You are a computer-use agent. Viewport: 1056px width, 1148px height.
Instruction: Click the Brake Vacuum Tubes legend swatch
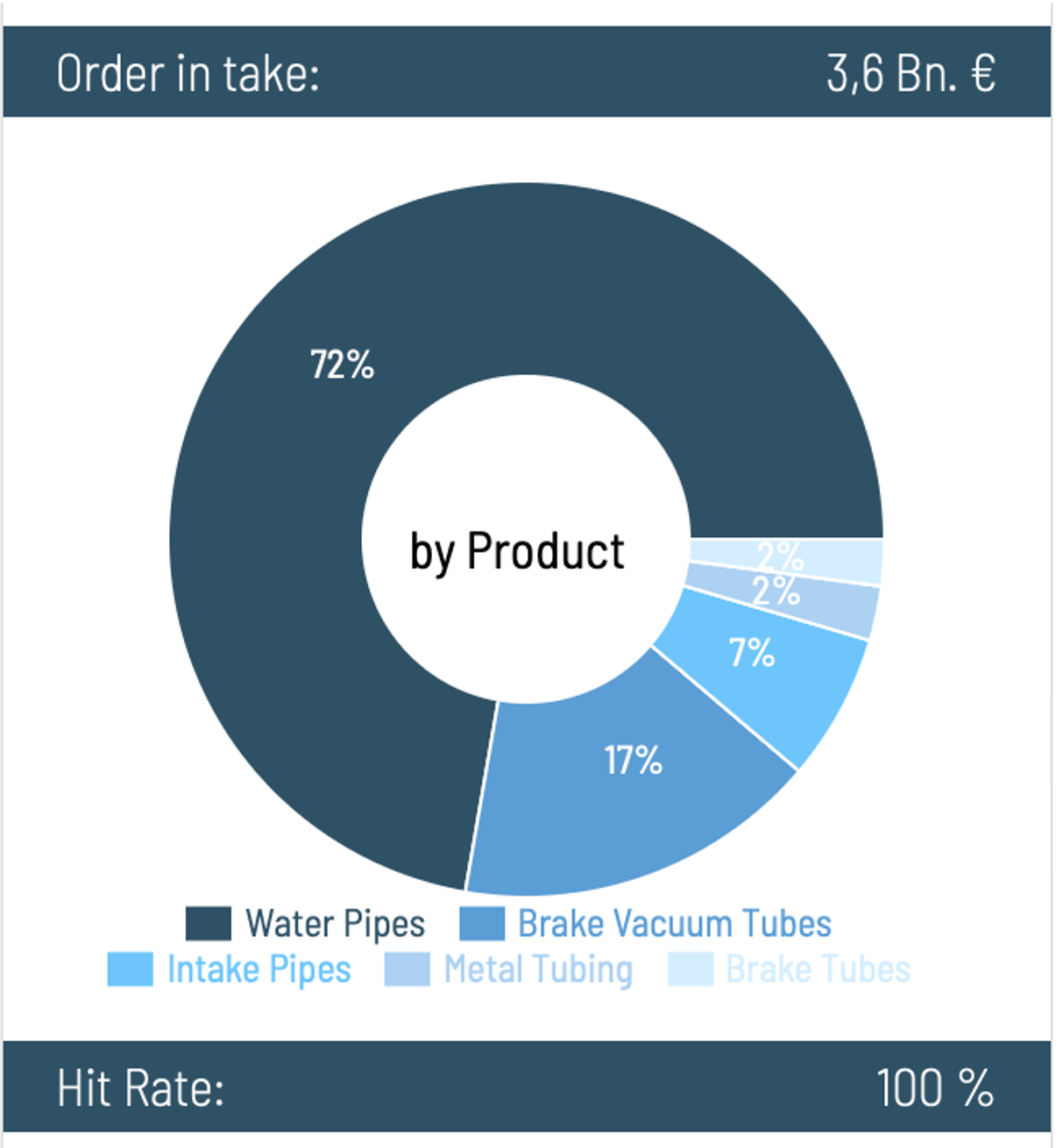pyautogui.click(x=482, y=924)
